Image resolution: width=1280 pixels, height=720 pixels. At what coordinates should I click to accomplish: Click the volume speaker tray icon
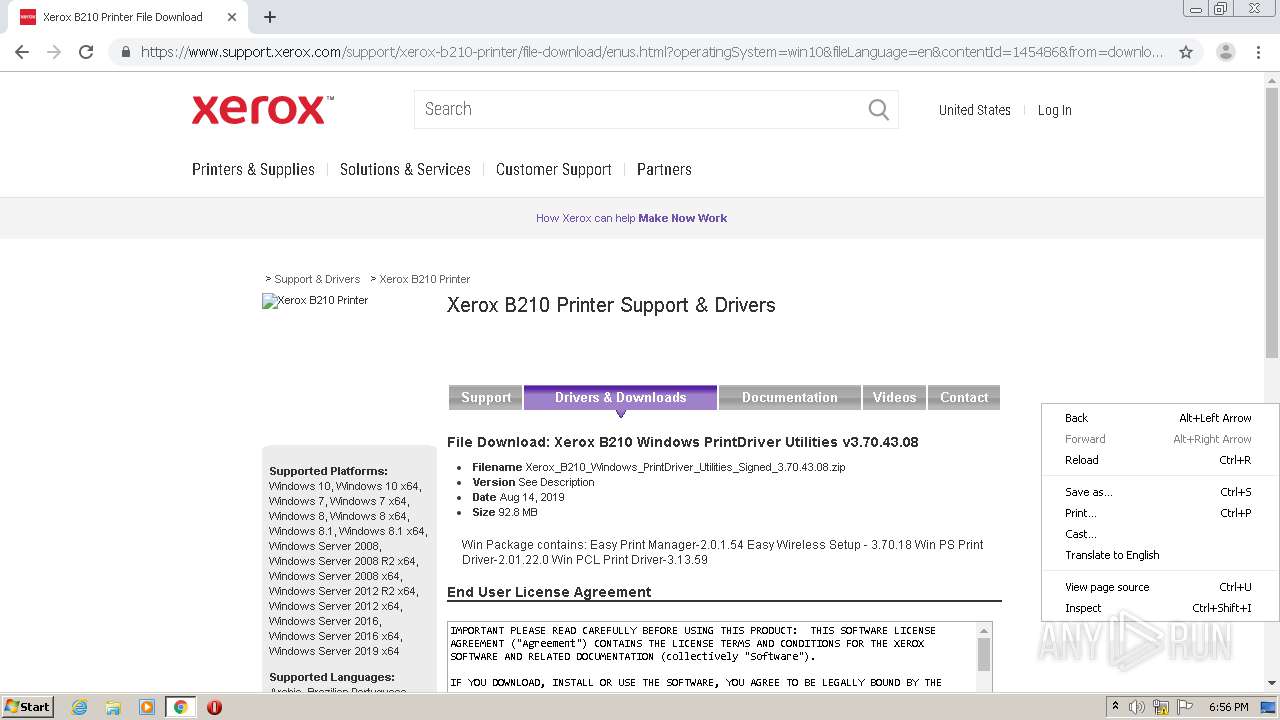(x=1137, y=707)
